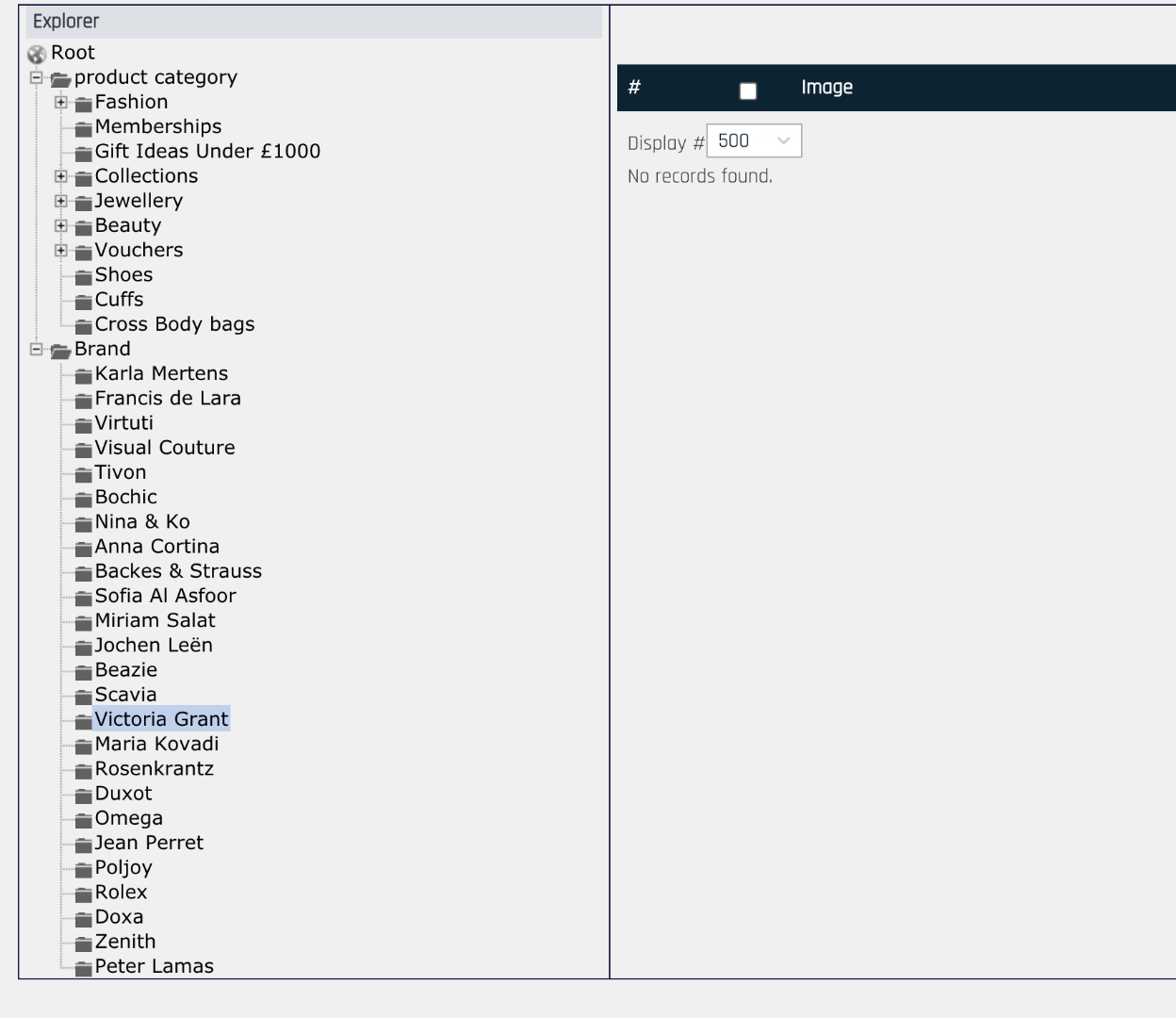The width and height of the screenshot is (1176, 1018).
Task: Click the Root tree label
Action: click(73, 53)
